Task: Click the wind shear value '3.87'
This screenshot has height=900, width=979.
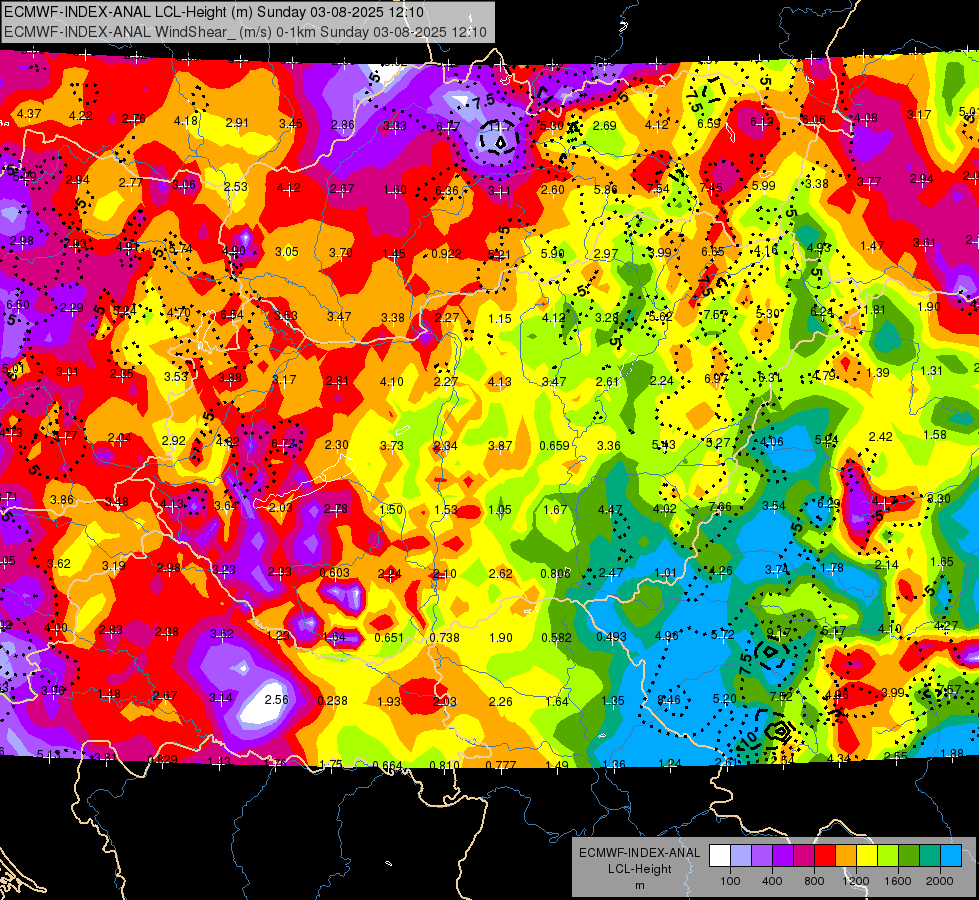Action: pyautogui.click(x=500, y=445)
